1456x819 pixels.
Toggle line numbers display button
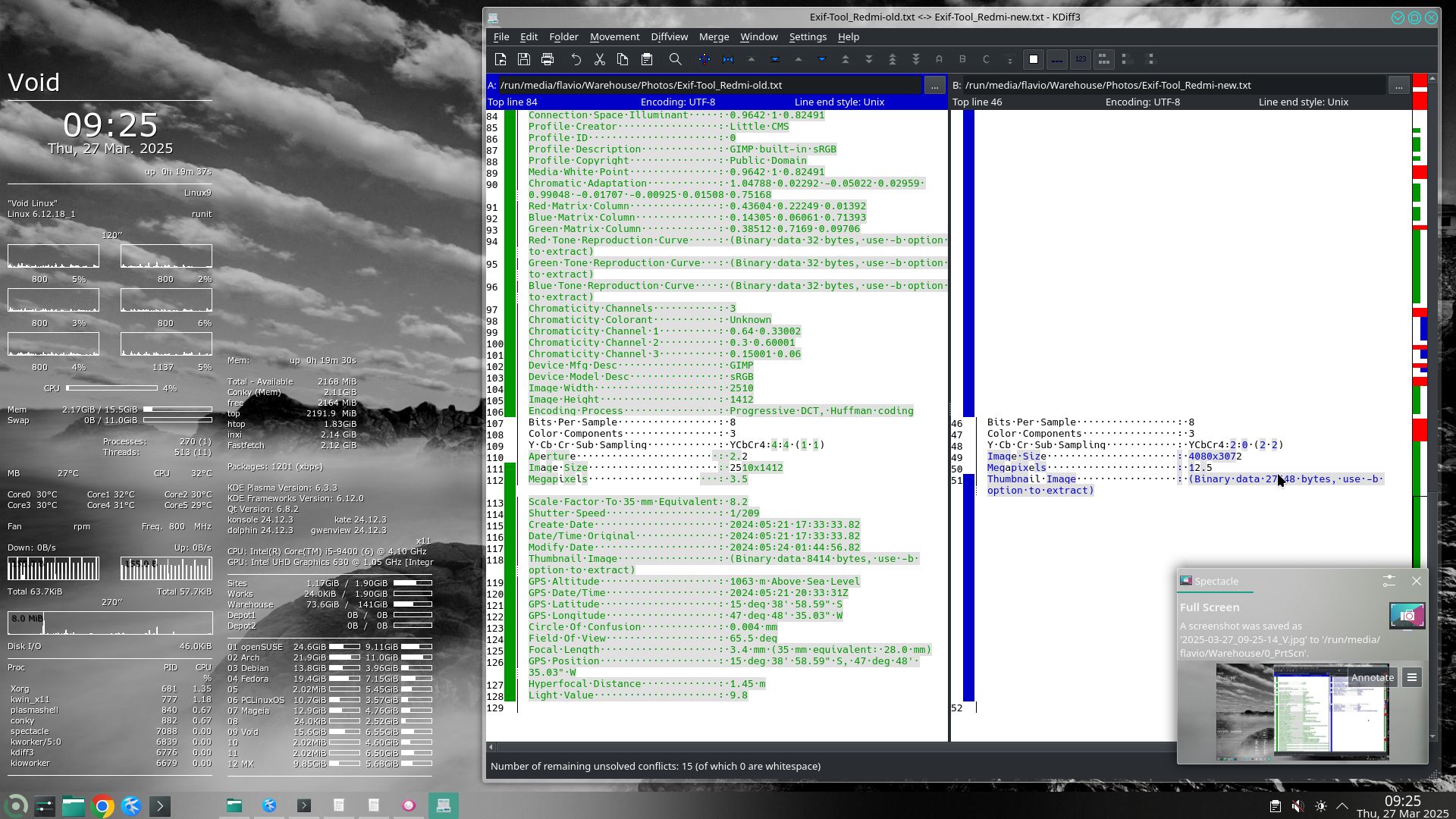coord(1081,59)
